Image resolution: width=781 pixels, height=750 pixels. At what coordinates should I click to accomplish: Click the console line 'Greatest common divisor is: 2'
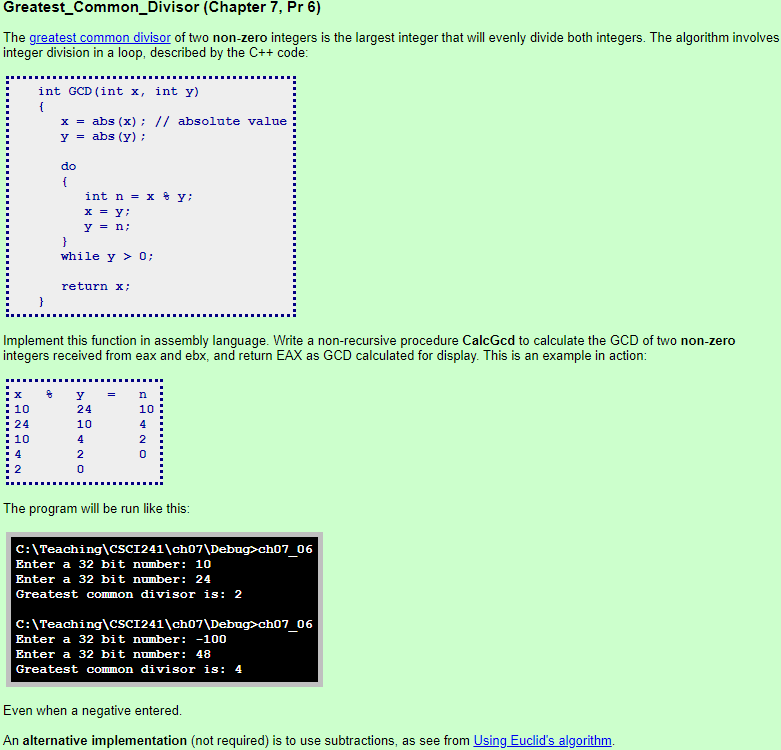(x=129, y=594)
